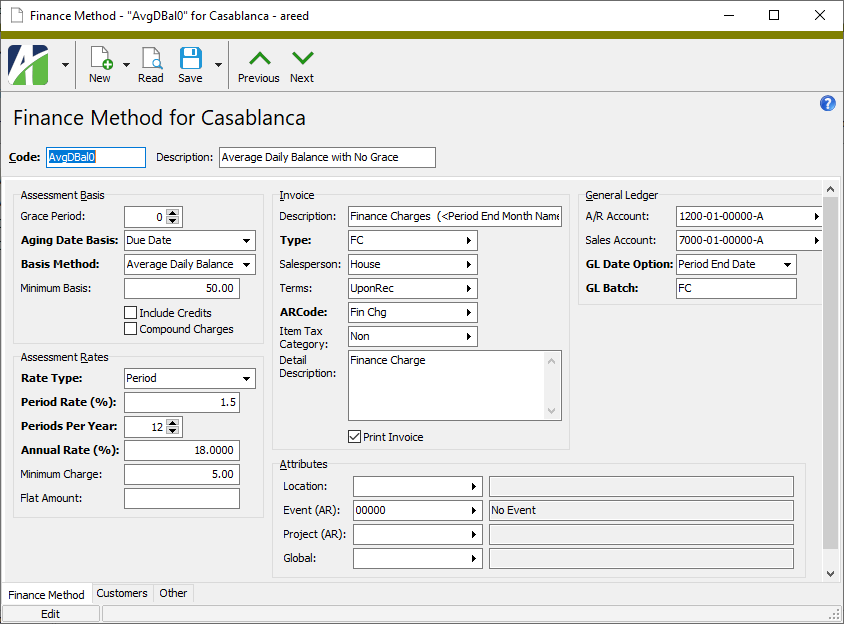
Task: Click the Edit status button
Action: coord(51,614)
